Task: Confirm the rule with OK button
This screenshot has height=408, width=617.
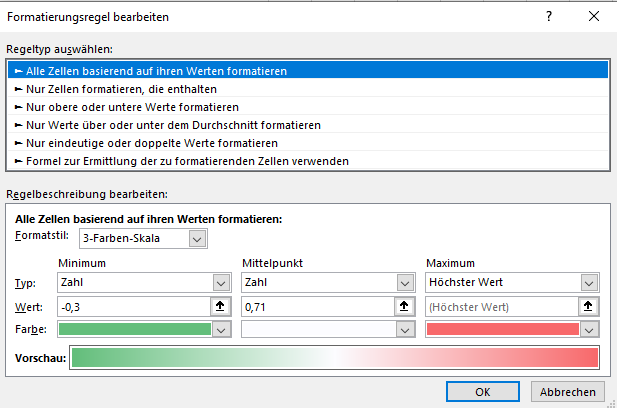Action: click(x=483, y=392)
